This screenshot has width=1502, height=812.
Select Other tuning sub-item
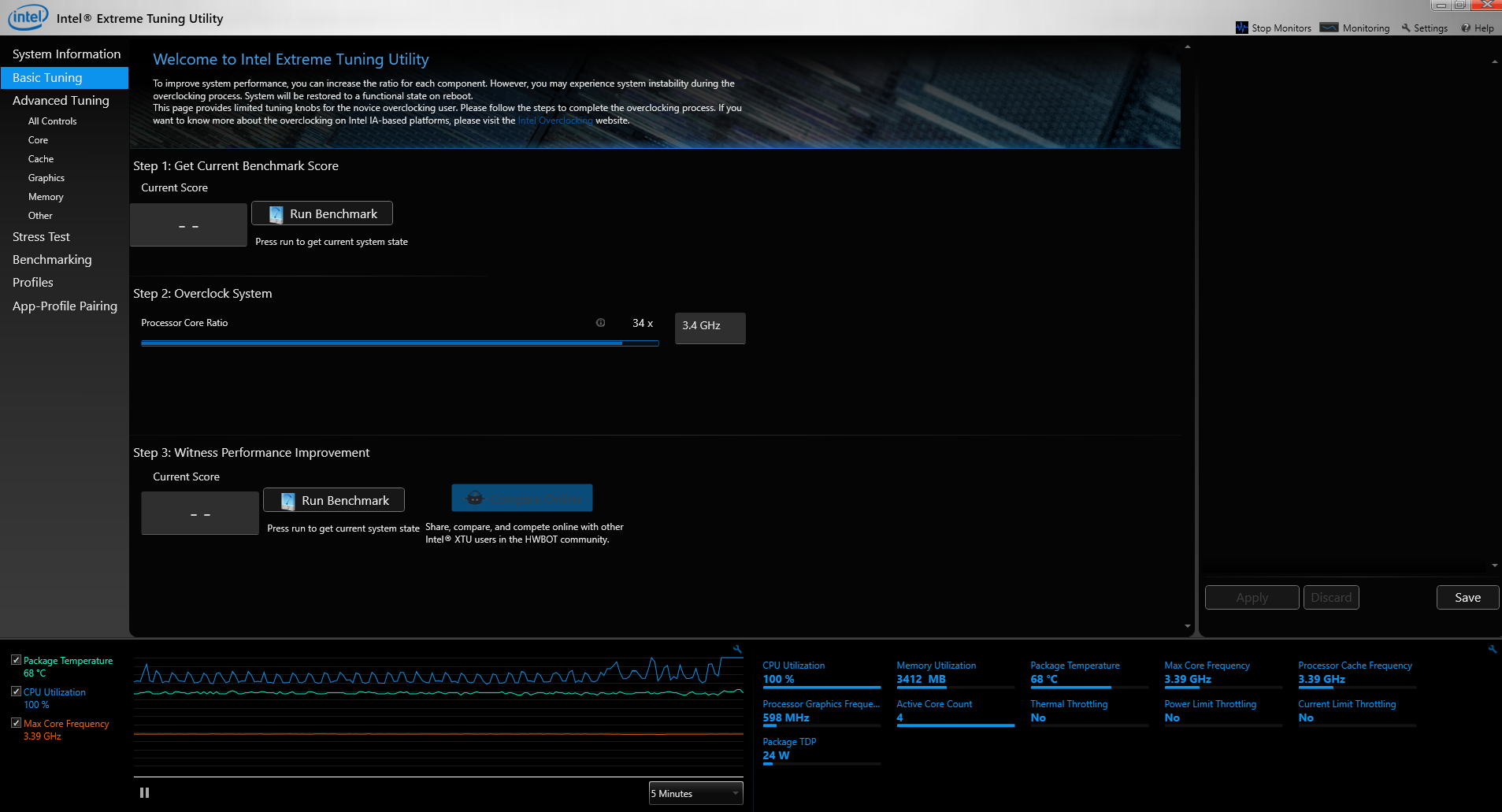coord(40,216)
